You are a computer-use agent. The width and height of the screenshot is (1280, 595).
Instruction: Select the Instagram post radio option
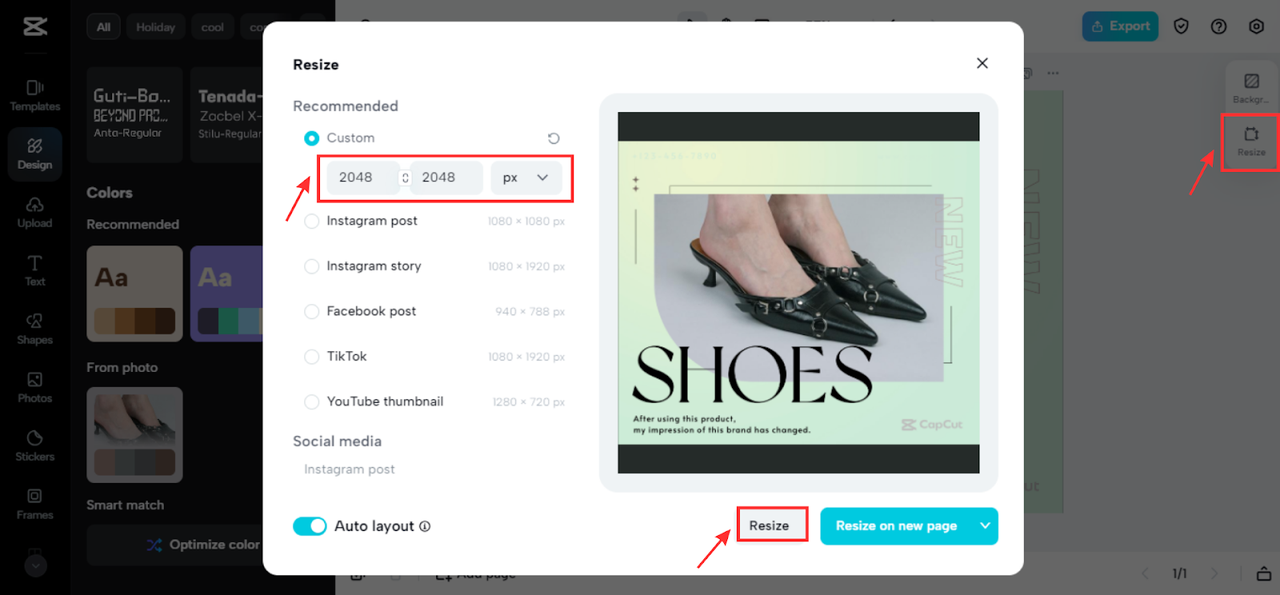coord(312,221)
